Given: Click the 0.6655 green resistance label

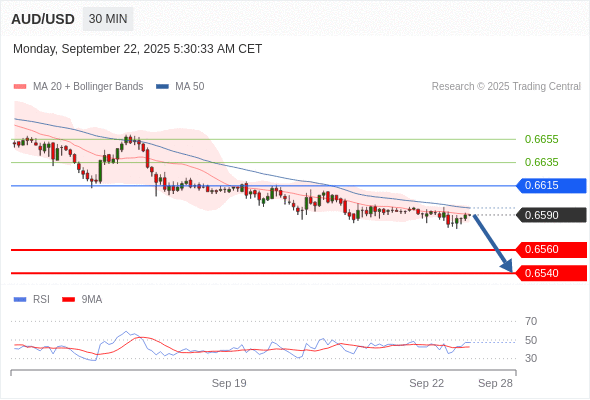Looking at the screenshot, I should [541, 139].
